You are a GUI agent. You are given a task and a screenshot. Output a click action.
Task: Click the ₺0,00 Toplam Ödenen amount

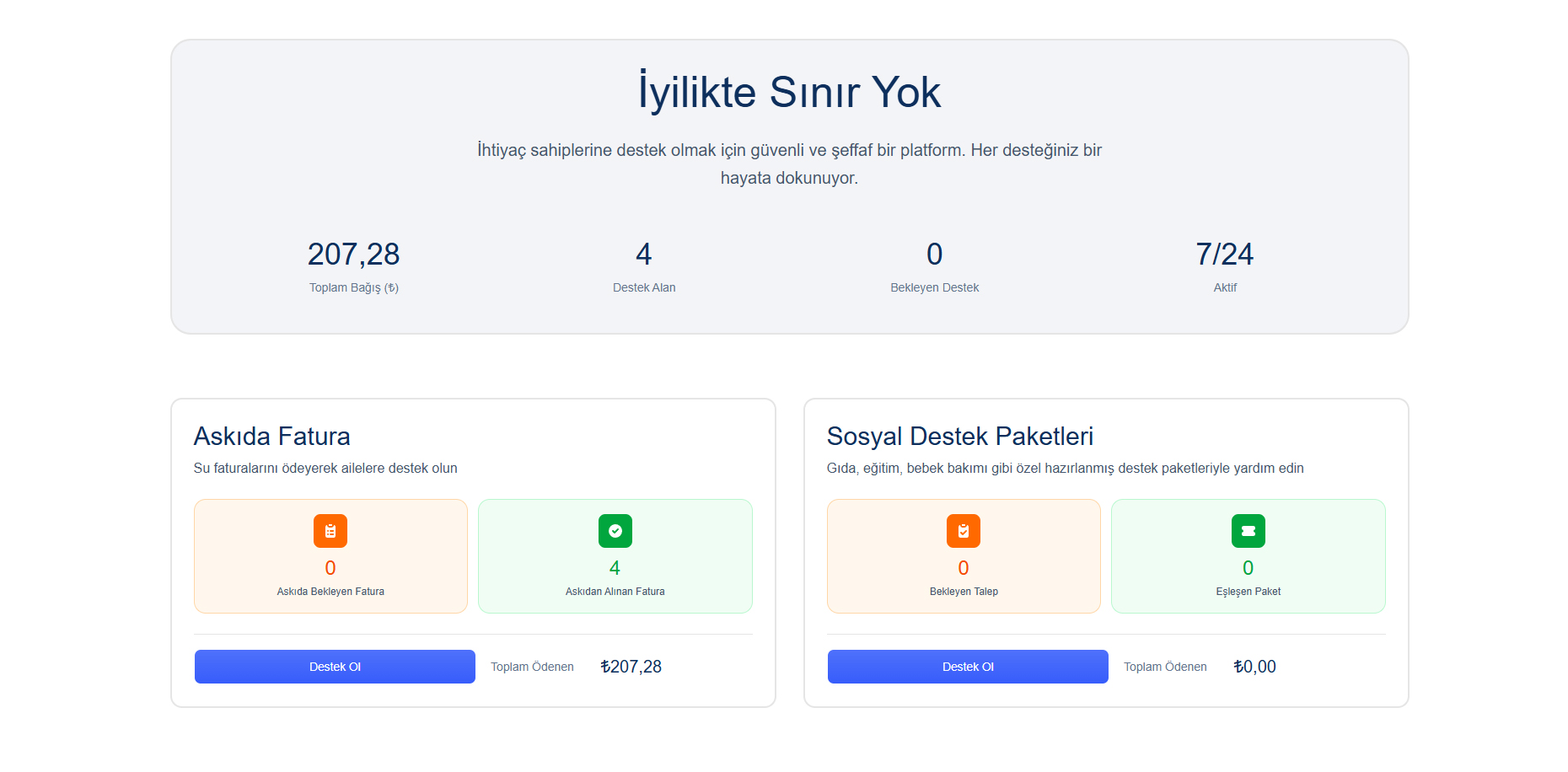tap(1254, 667)
